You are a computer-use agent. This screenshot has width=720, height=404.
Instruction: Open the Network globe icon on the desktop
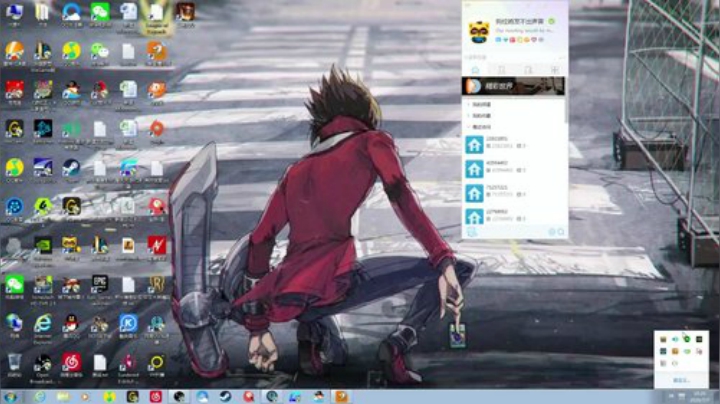pos(14,326)
